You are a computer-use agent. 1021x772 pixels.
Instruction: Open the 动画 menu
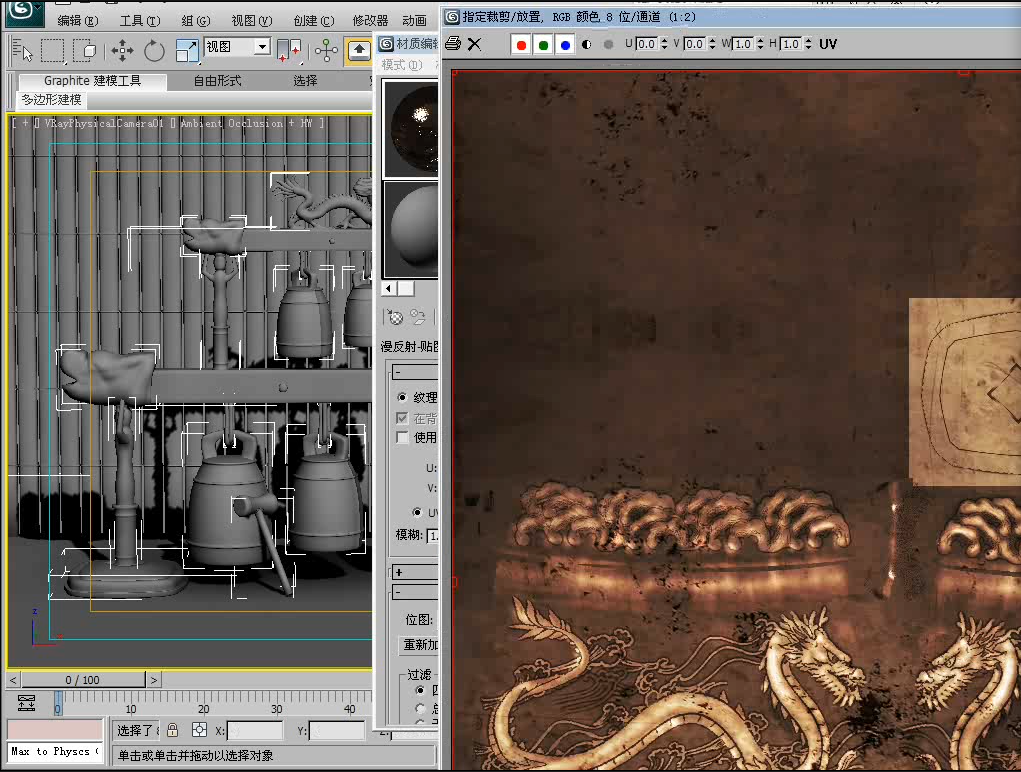[x=414, y=21]
